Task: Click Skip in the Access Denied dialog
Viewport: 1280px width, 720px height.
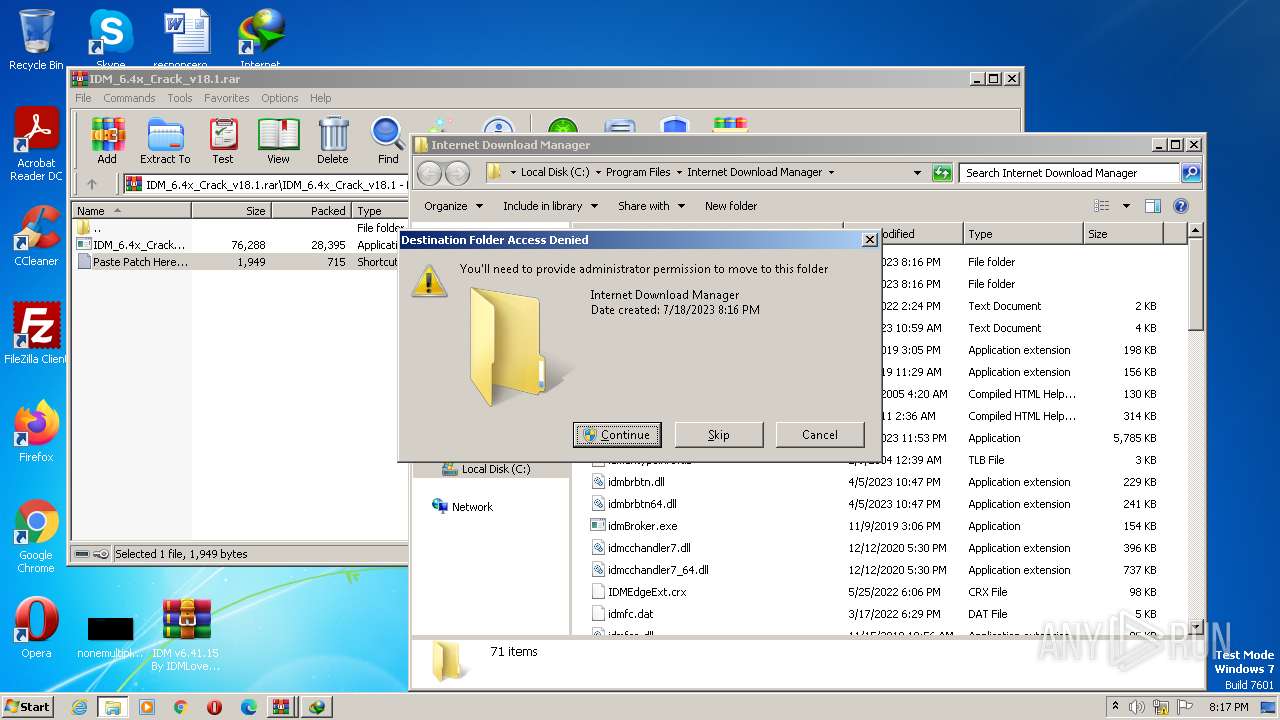Action: 719,435
